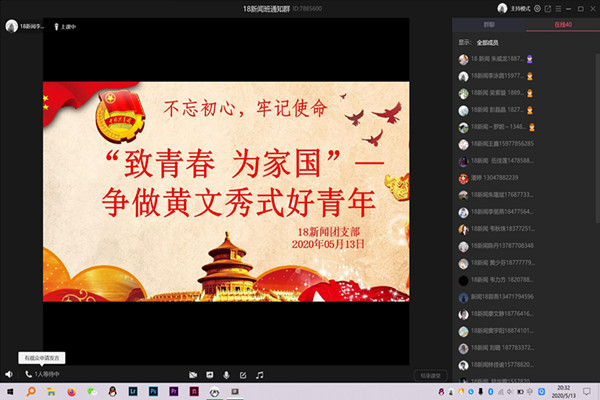This screenshot has height=400, width=600.
Task: Open the raise-hand queue phone icon
Action: point(28,375)
